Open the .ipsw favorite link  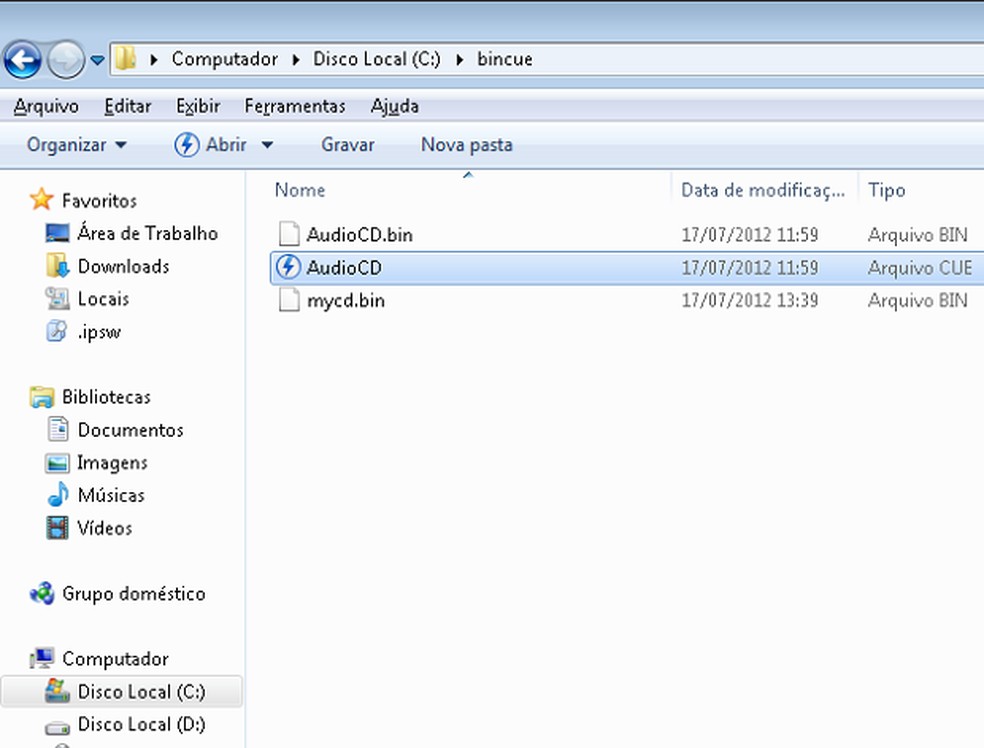99,332
